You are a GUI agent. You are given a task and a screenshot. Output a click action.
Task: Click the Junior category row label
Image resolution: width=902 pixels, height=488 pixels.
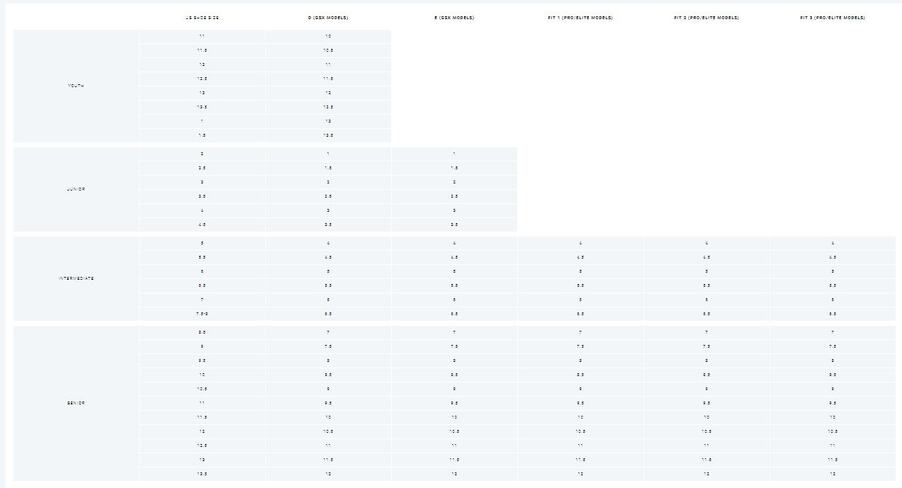(76, 189)
